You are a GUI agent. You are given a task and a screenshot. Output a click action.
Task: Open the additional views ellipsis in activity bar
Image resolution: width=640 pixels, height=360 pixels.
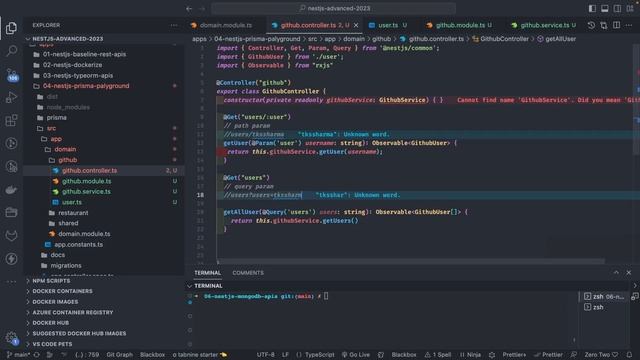pos(11,281)
